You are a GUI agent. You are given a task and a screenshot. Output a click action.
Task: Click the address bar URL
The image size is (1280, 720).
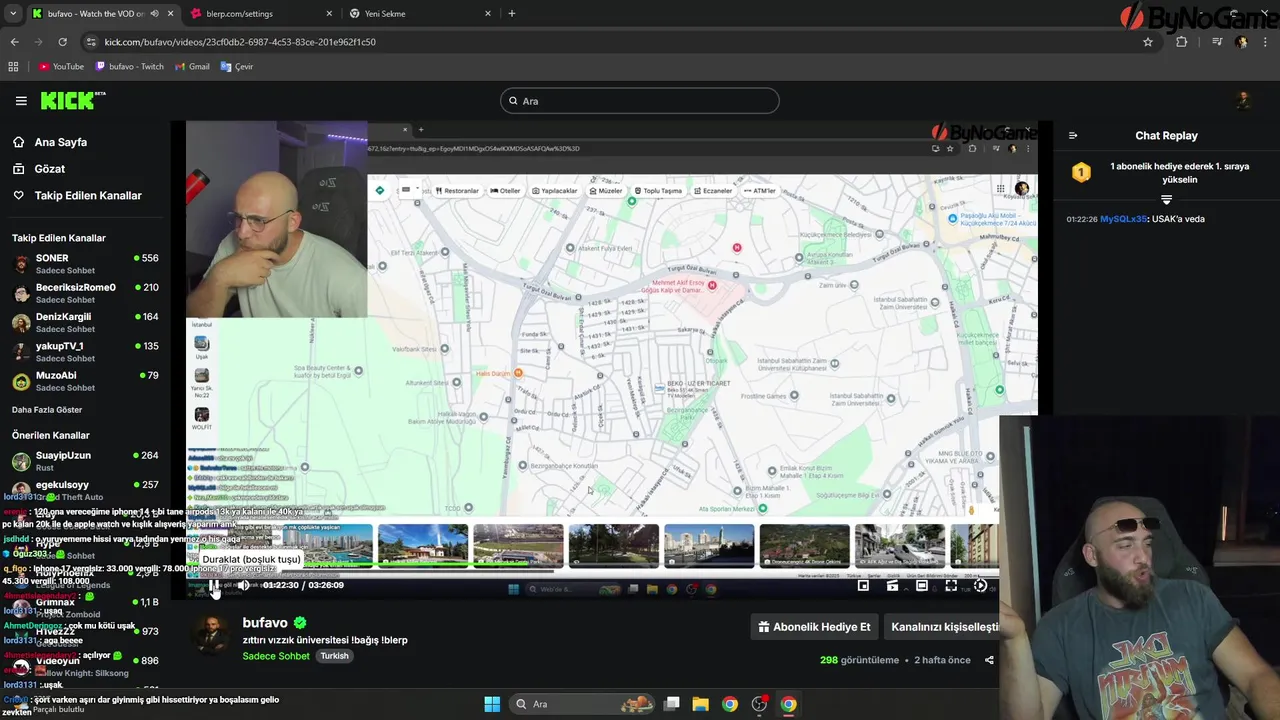(x=240, y=42)
